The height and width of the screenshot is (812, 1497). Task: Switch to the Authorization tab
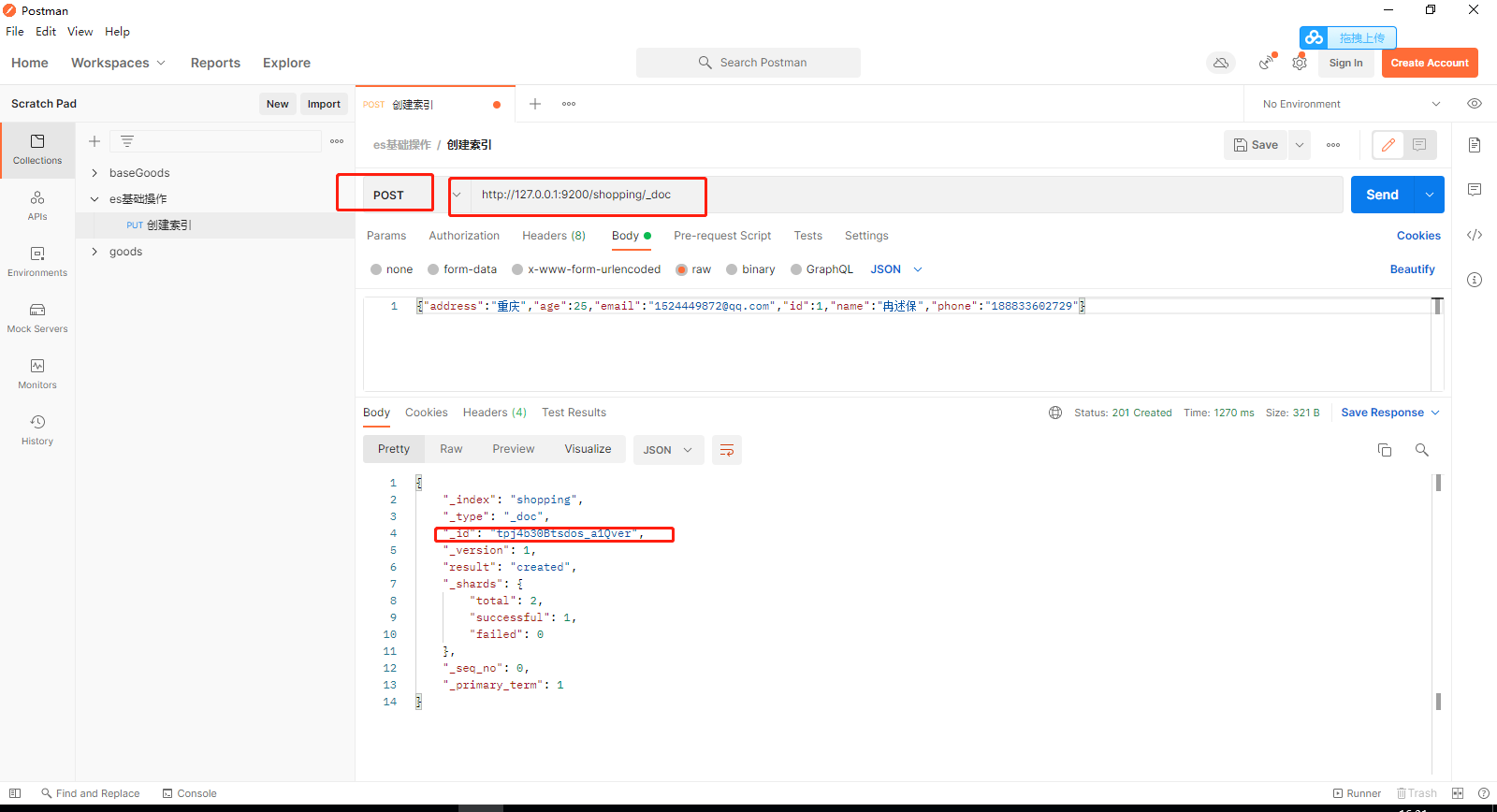pos(464,236)
